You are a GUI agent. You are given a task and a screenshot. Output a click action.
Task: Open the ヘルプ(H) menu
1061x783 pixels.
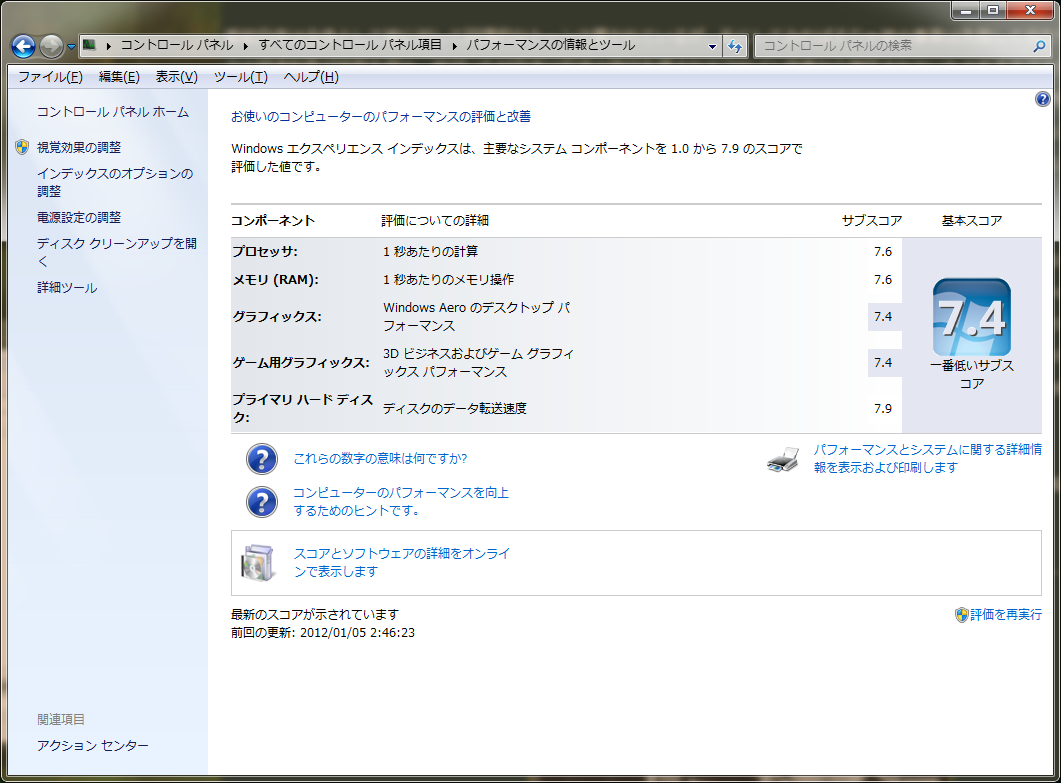[x=311, y=77]
